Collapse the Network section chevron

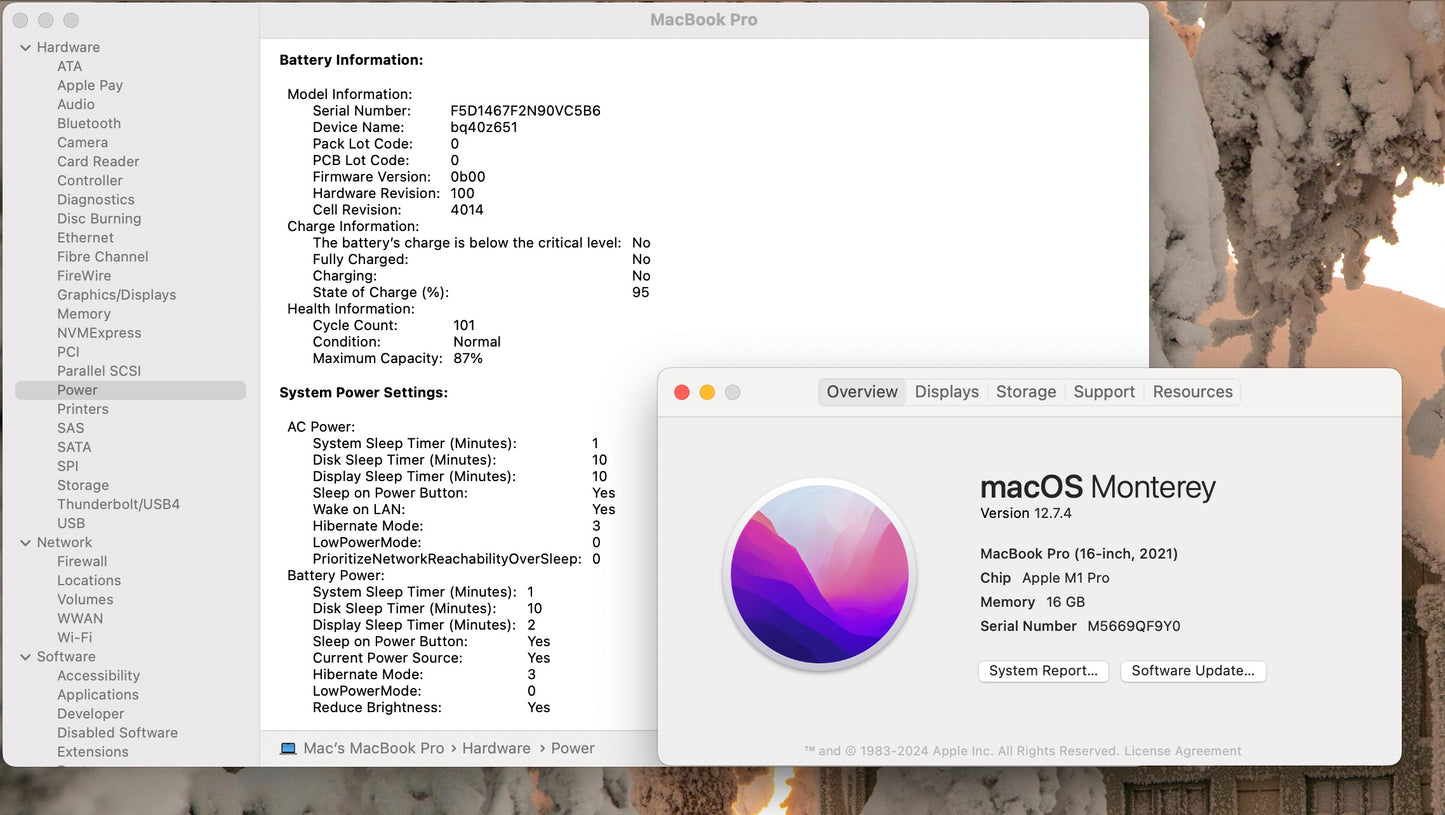click(x=25, y=542)
